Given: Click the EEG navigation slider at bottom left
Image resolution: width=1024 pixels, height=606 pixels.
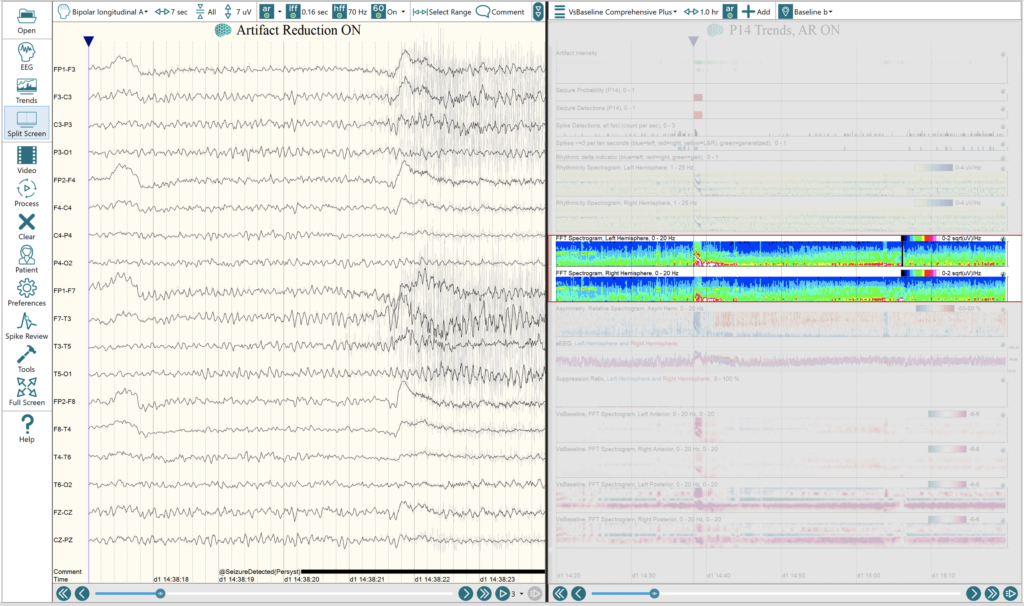Looking at the screenshot, I should click(x=160, y=592).
